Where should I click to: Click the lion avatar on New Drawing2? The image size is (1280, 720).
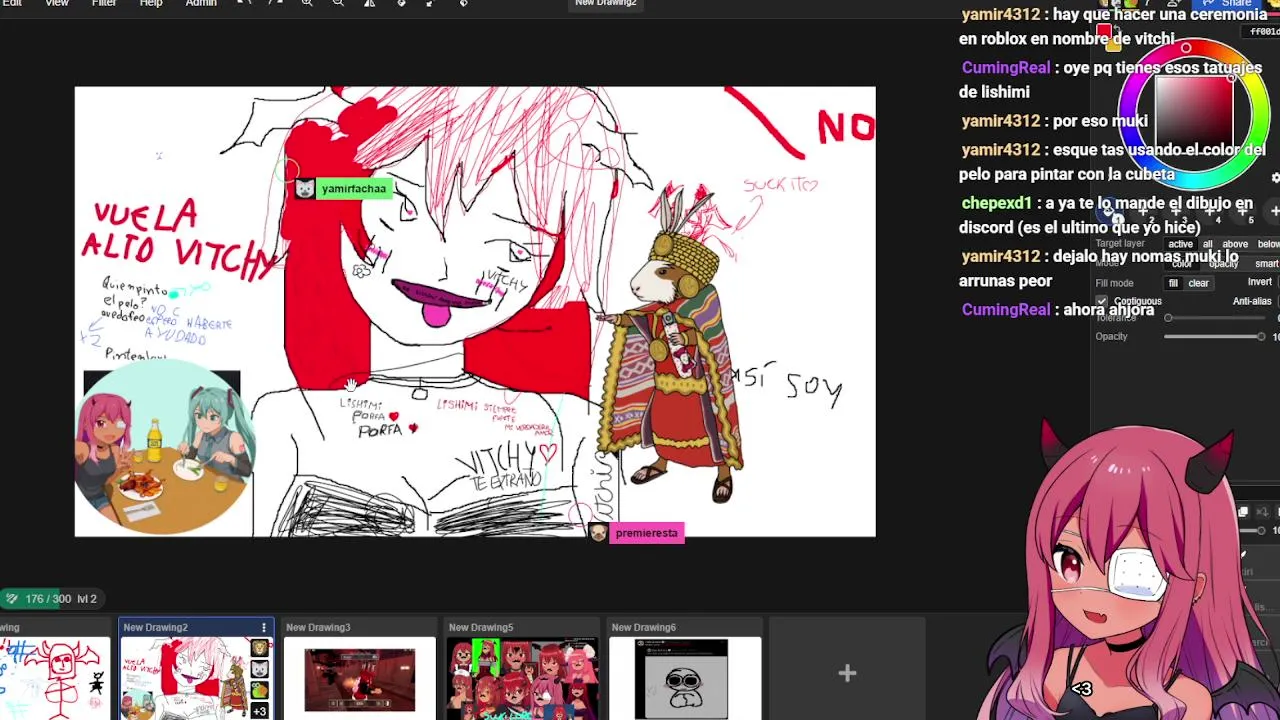260,648
